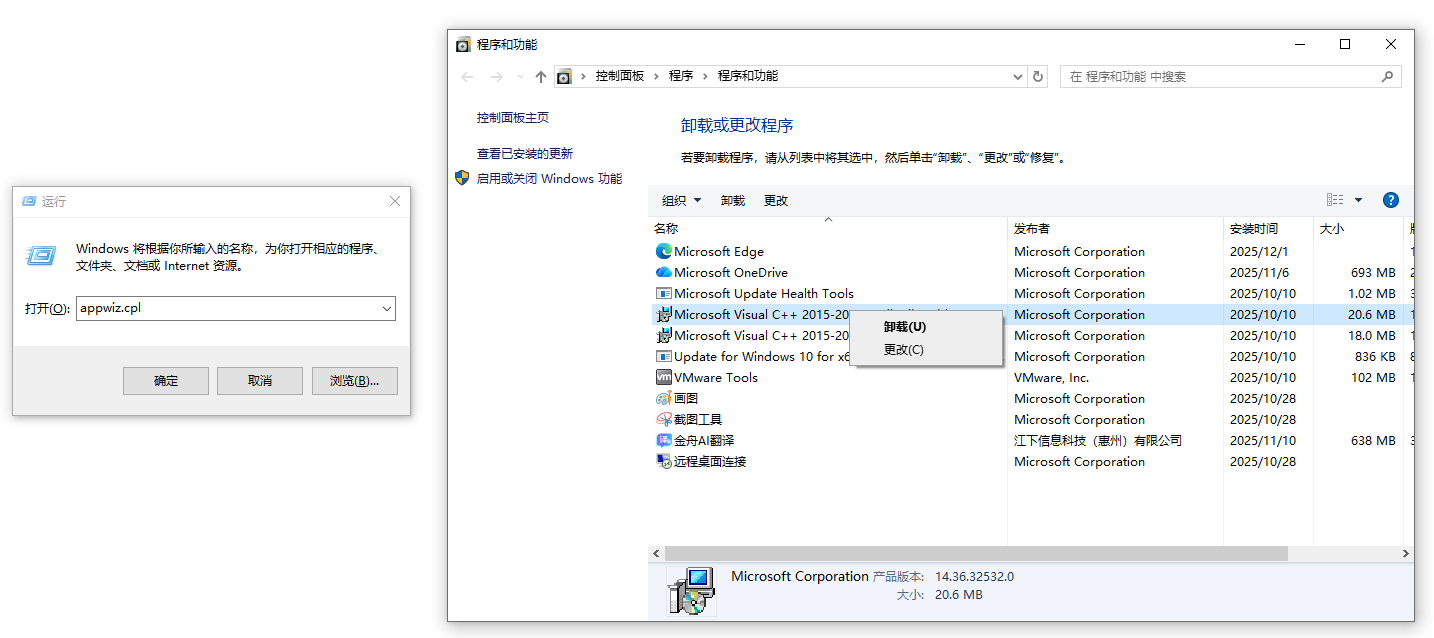Sort programs by 安装时间 column header
This screenshot has width=1434, height=638.
tap(1254, 229)
